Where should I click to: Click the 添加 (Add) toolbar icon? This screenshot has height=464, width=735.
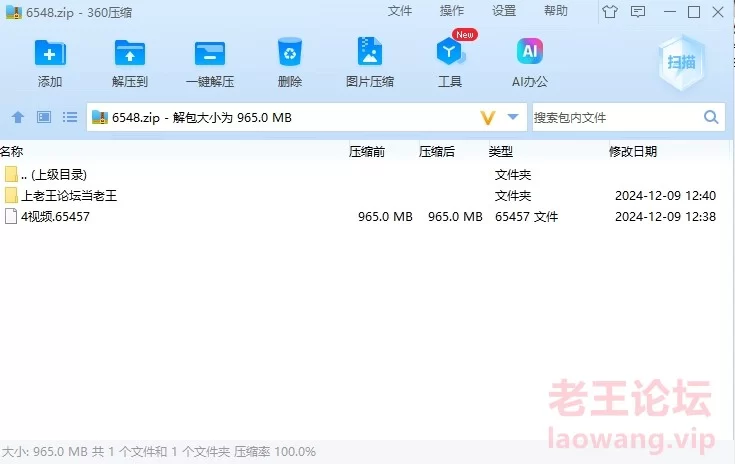(x=50, y=53)
